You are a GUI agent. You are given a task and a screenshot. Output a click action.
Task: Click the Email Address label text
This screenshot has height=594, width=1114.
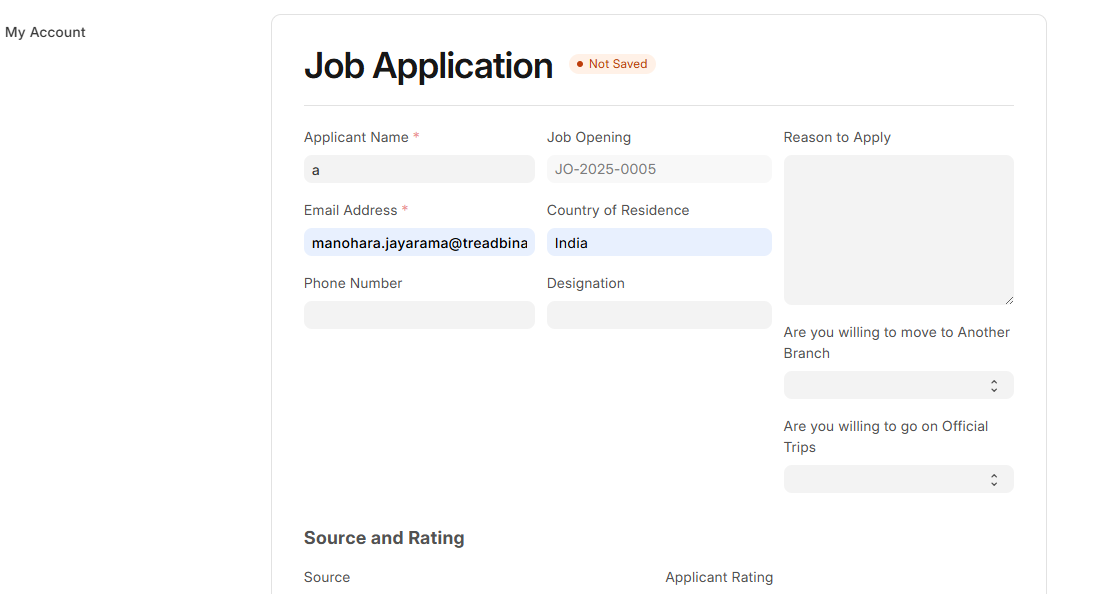click(x=350, y=210)
